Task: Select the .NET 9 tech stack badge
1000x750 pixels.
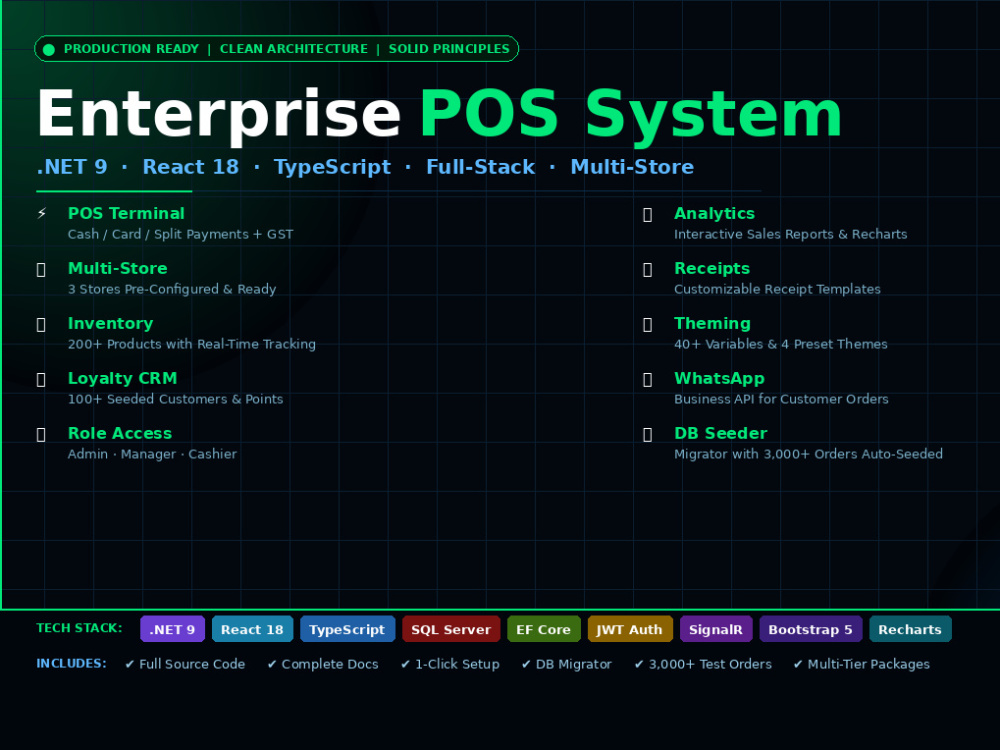Action: point(172,629)
